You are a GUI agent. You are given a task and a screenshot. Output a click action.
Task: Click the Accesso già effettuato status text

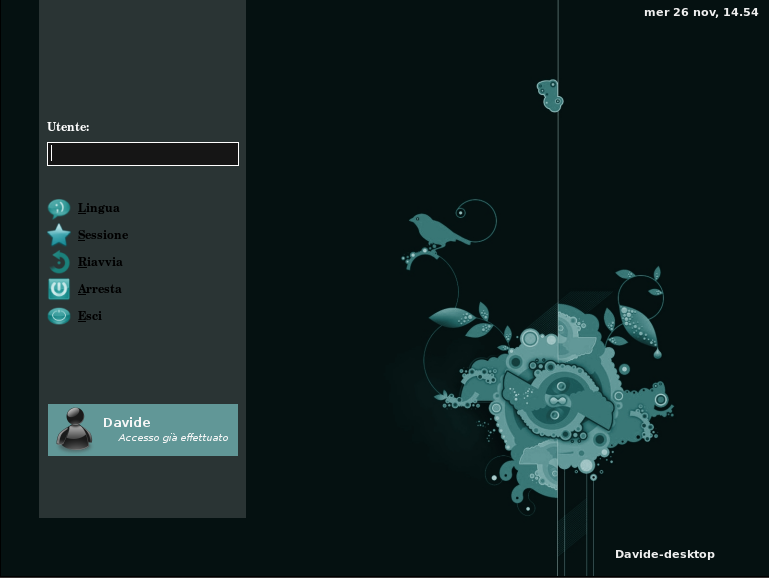(173, 437)
